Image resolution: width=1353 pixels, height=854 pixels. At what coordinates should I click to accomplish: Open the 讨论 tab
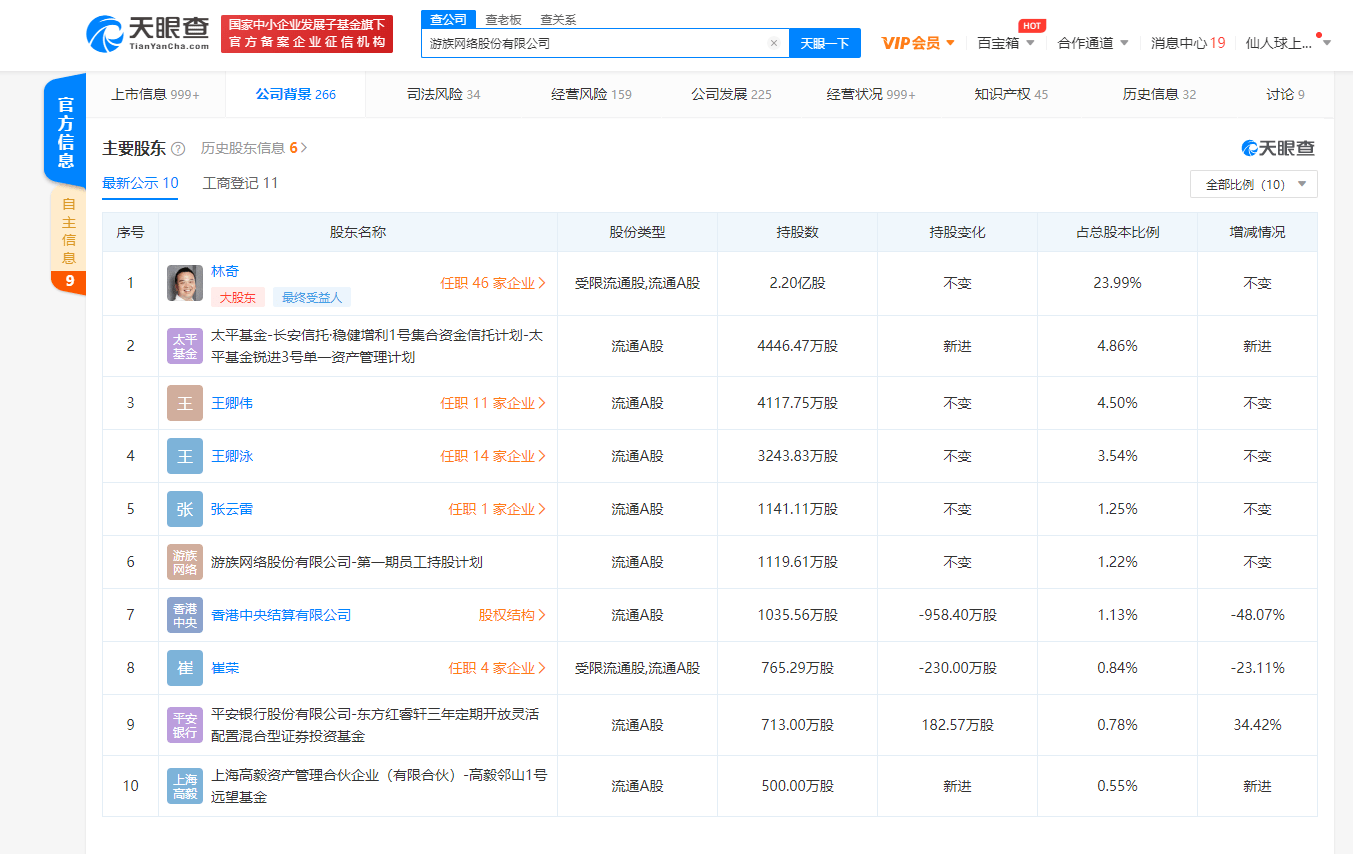(1285, 94)
